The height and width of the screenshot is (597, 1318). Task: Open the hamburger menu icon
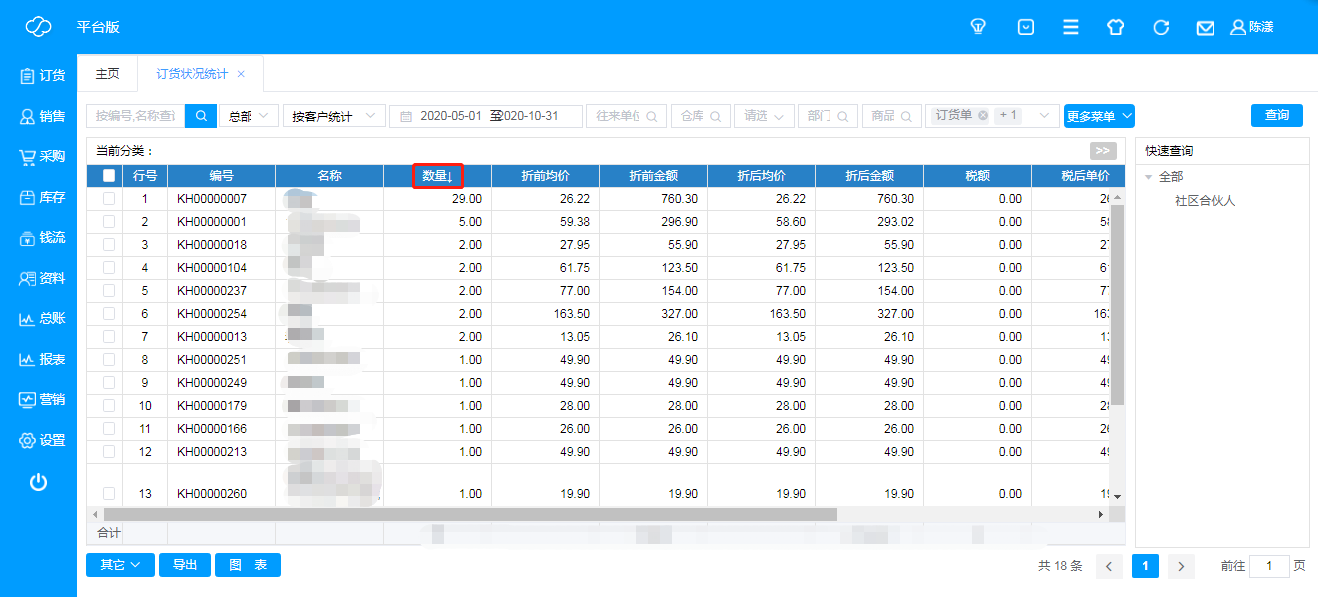click(1071, 27)
